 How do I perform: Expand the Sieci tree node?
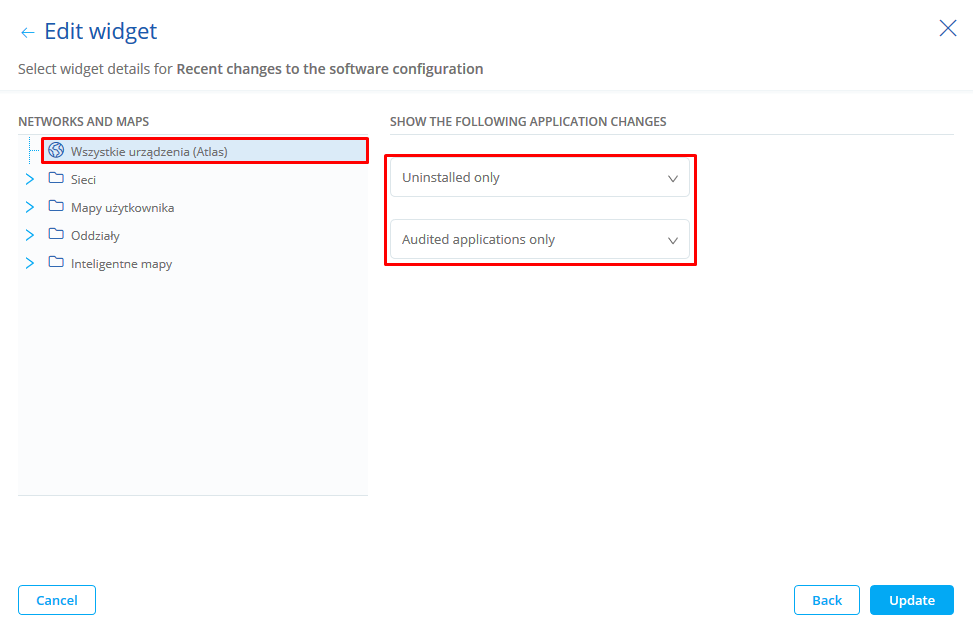[x=30, y=179]
